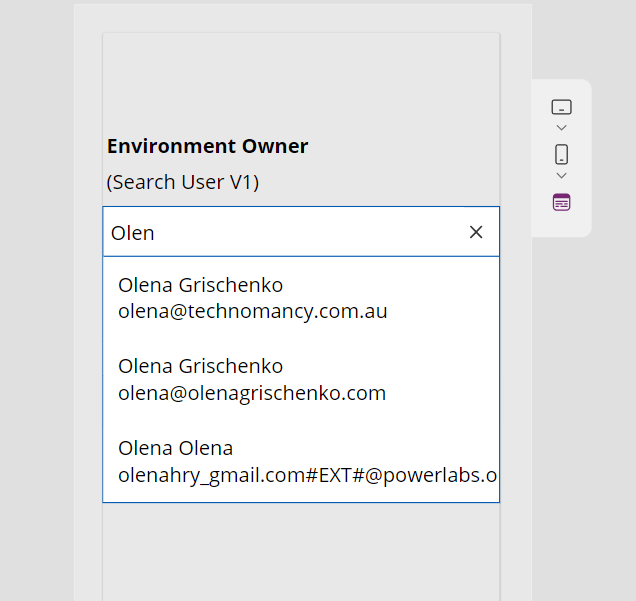The image size is (636, 601).
Task: Choose the olena@technomancy.com.au email line
Action: pyautogui.click(x=252, y=311)
